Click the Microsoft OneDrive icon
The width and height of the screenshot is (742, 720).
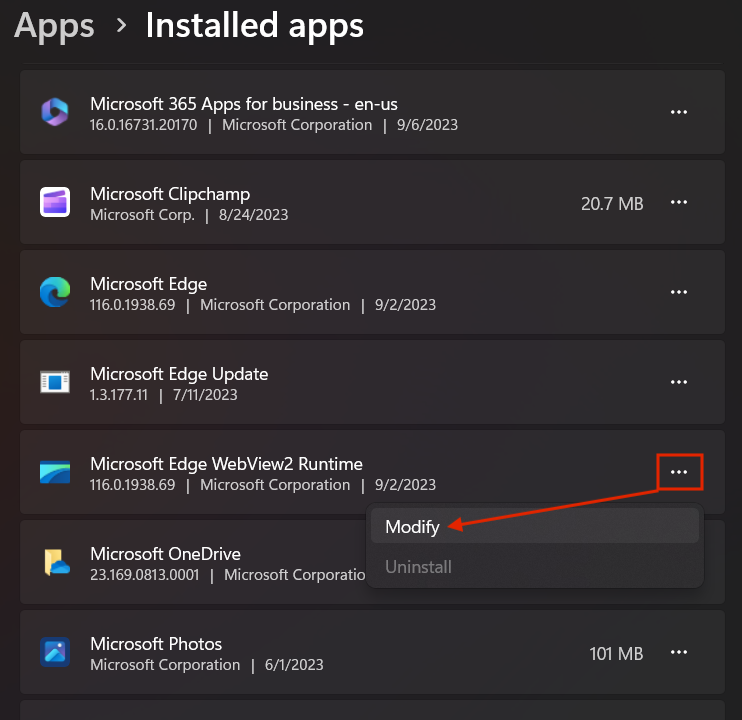coord(57,562)
